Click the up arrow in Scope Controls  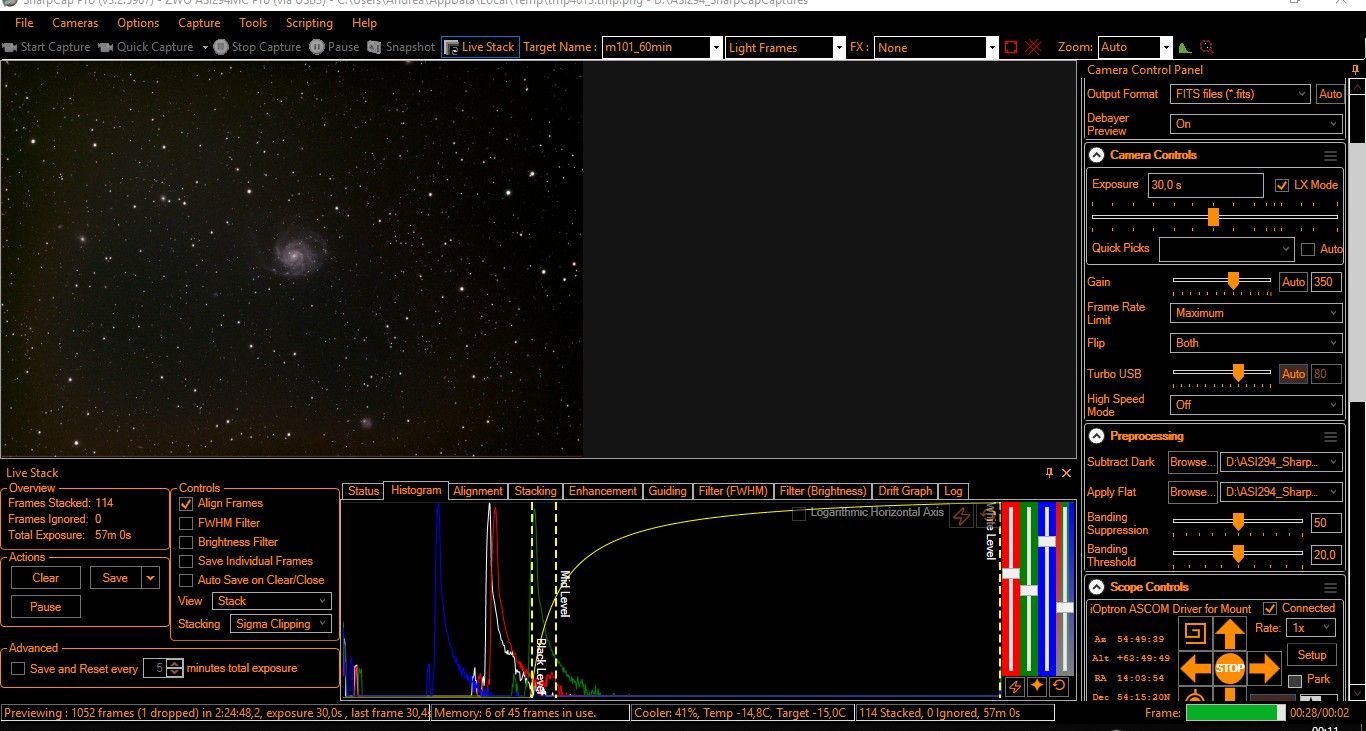(1230, 634)
